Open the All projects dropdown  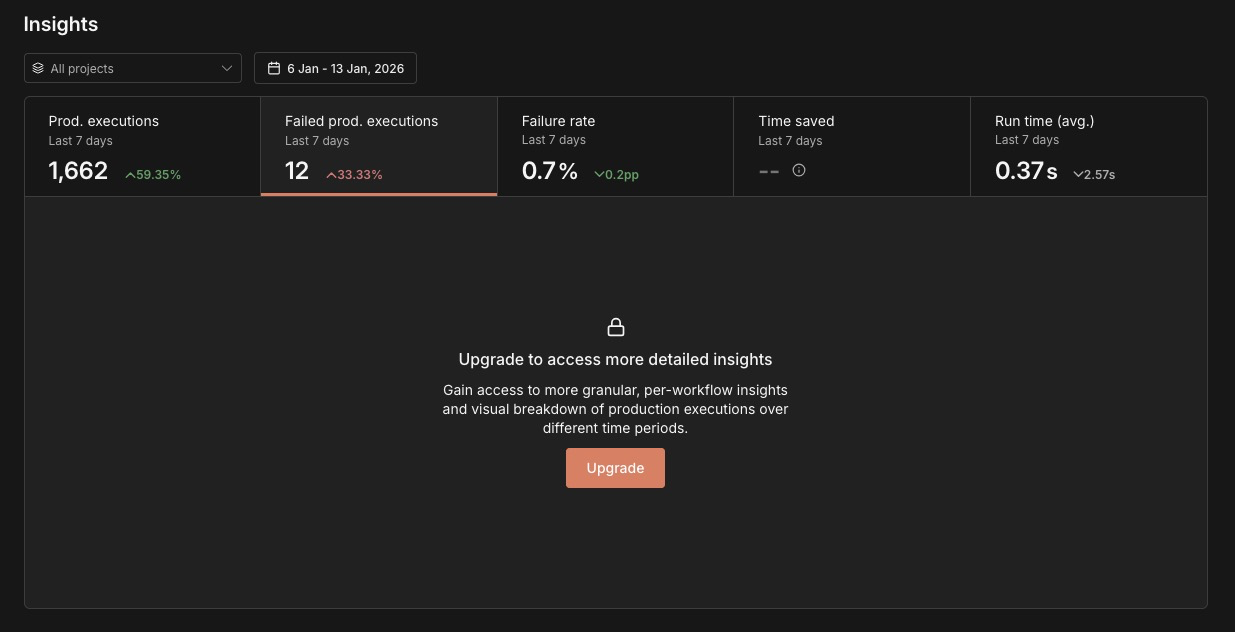coord(133,68)
